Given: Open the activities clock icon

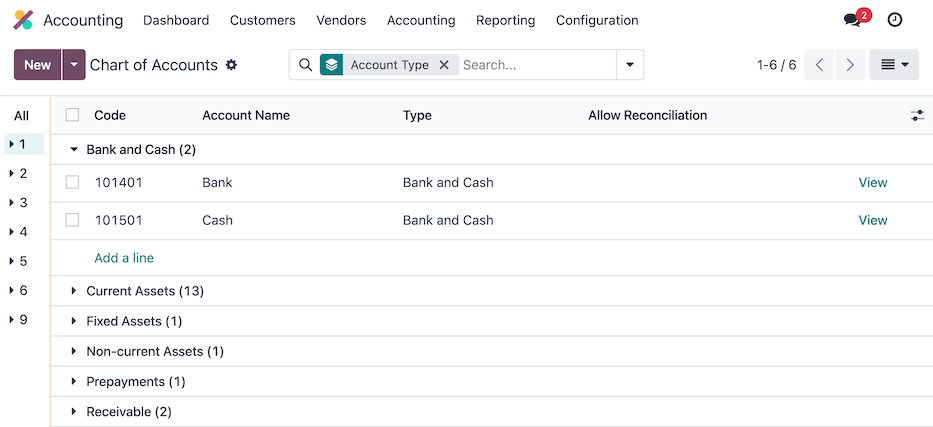Looking at the screenshot, I should point(895,20).
